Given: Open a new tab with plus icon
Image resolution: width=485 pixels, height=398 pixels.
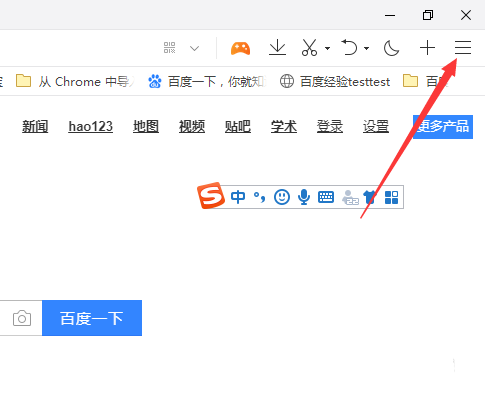Looking at the screenshot, I should coord(427,48).
